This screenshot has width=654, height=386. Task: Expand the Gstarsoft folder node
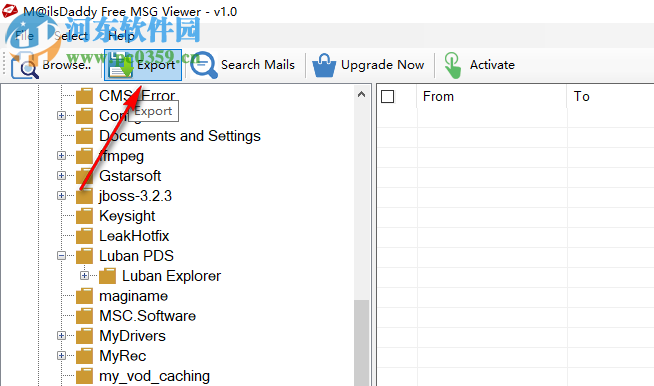click(61, 176)
